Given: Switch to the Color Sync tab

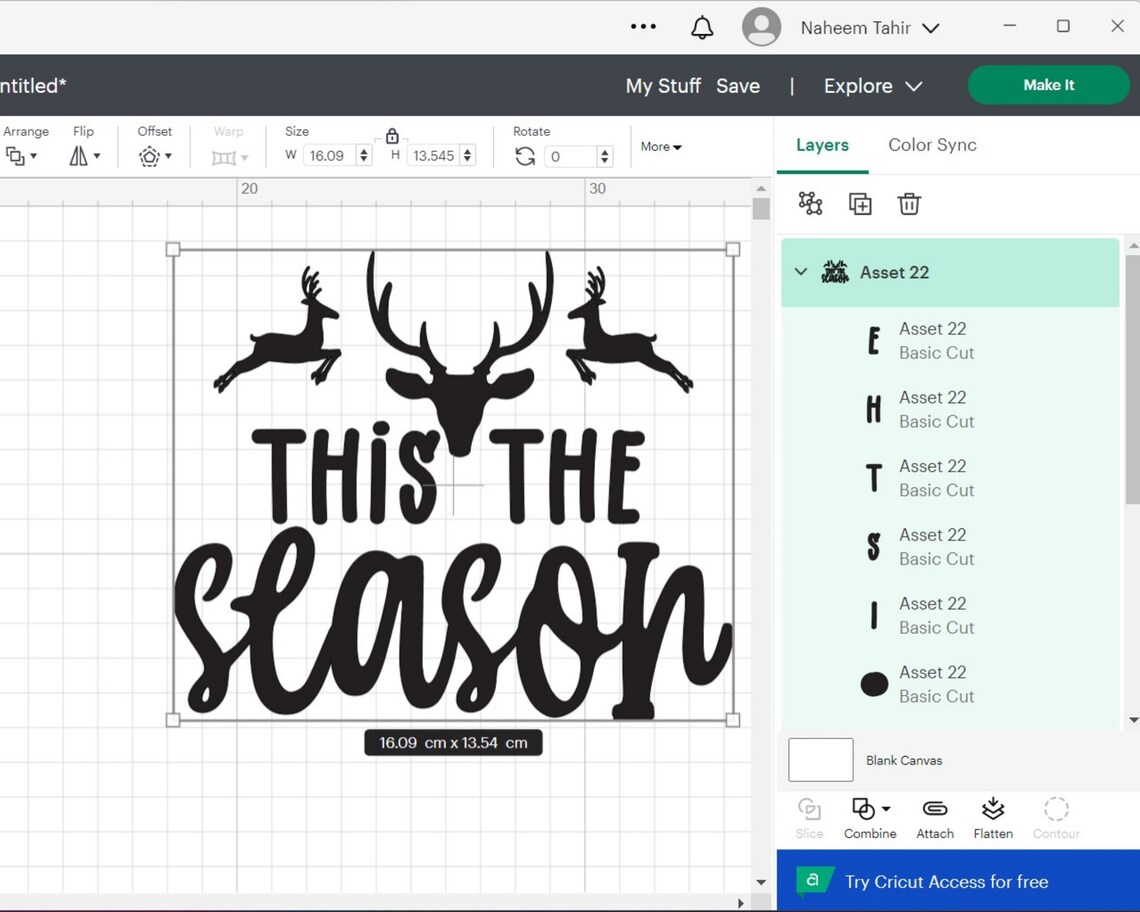Looking at the screenshot, I should pos(931,145).
